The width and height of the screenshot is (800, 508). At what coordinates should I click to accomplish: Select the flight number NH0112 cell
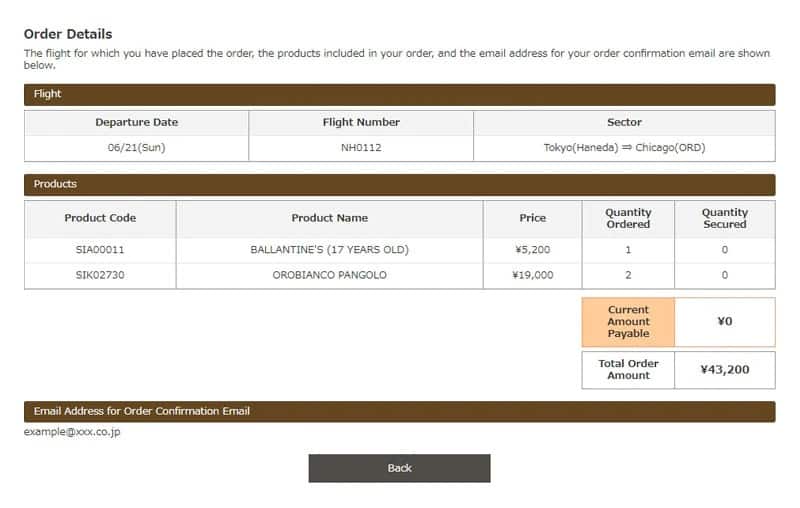click(x=361, y=148)
